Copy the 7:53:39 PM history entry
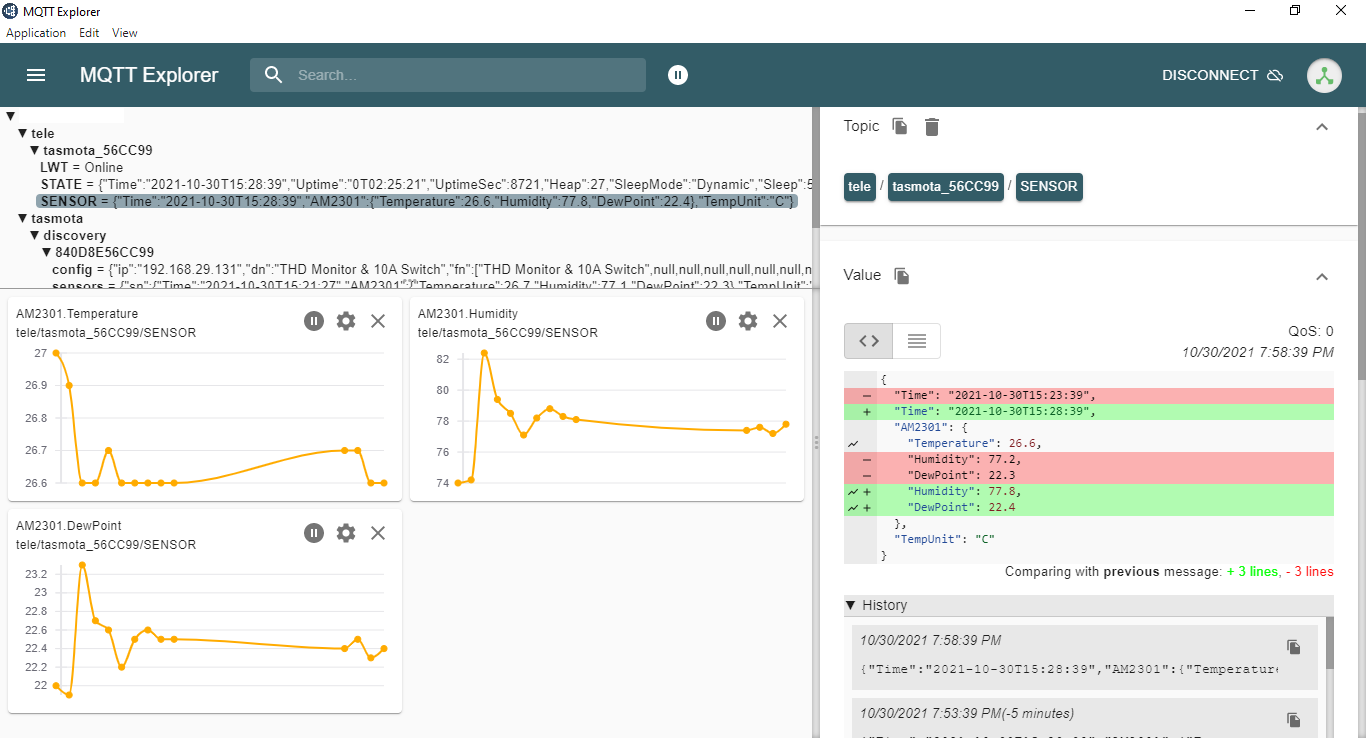Viewport: 1366px width, 738px height. tap(1294, 720)
